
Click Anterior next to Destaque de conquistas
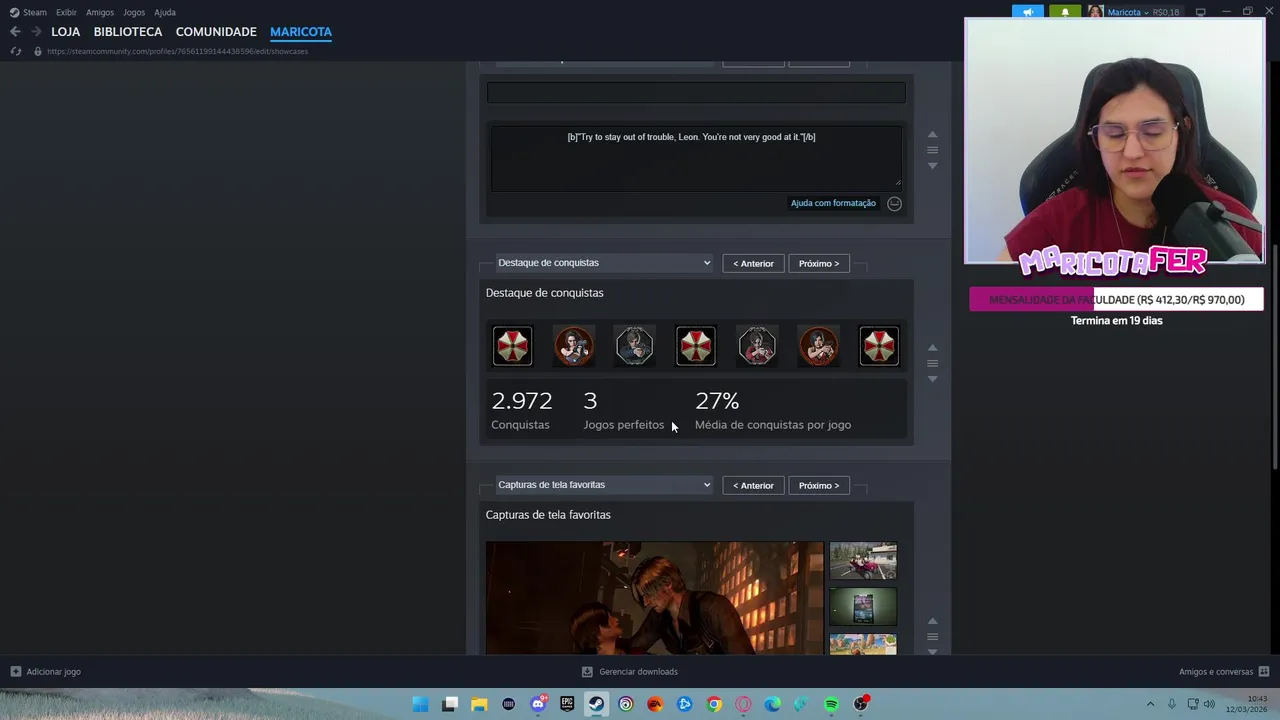[753, 263]
